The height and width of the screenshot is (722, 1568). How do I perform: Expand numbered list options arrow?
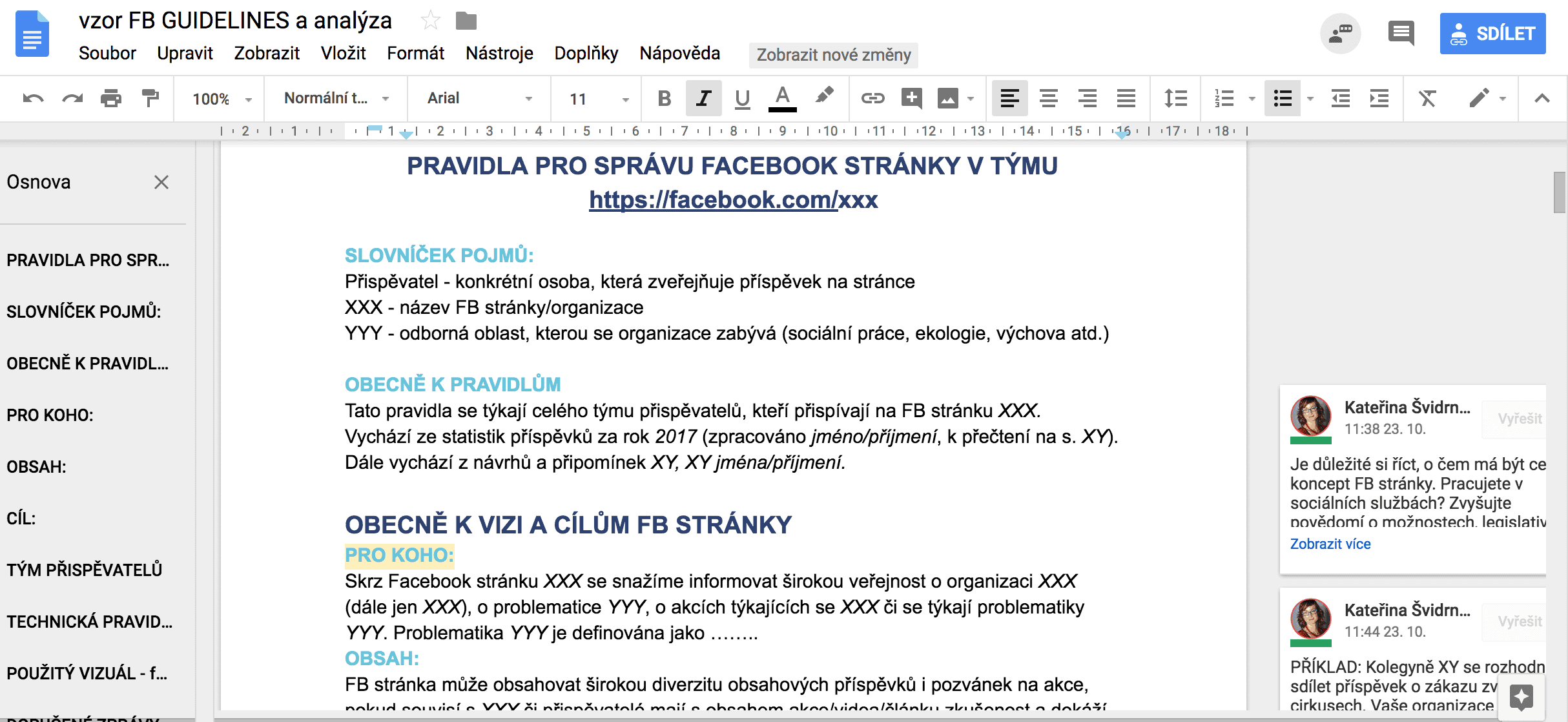tap(1252, 99)
